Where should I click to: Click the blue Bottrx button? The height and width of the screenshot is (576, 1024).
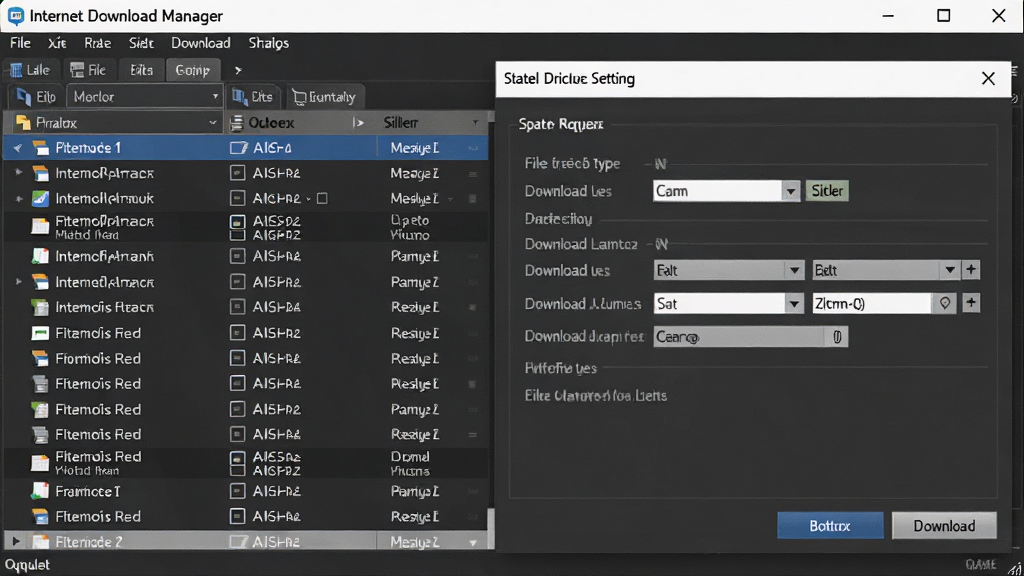pos(830,526)
